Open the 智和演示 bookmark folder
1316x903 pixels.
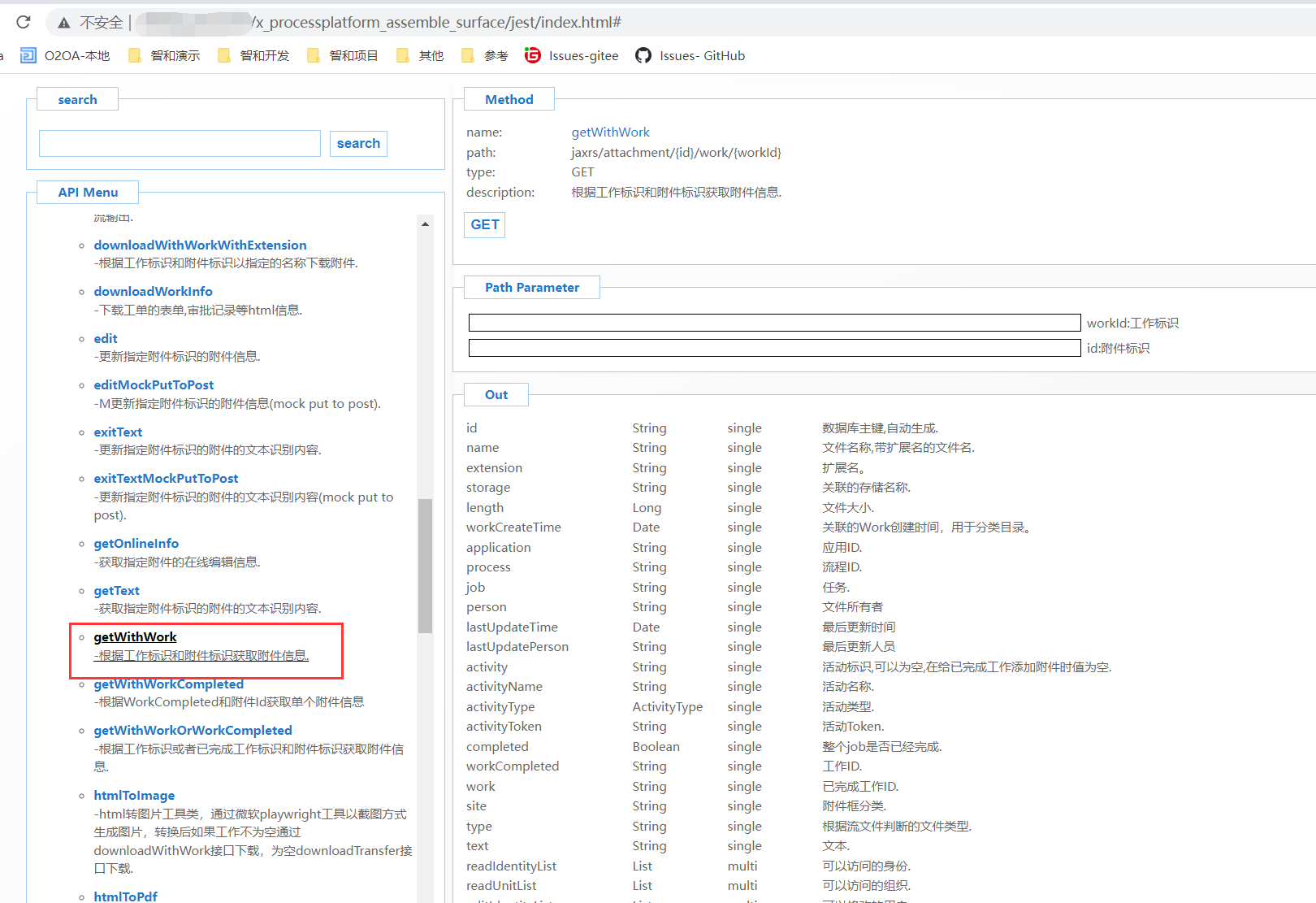click(165, 55)
